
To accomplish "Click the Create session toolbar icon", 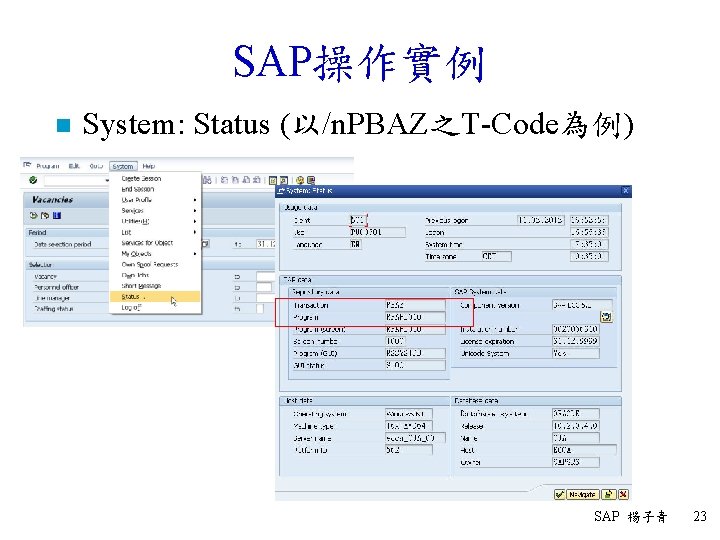I will (x=273, y=180).
